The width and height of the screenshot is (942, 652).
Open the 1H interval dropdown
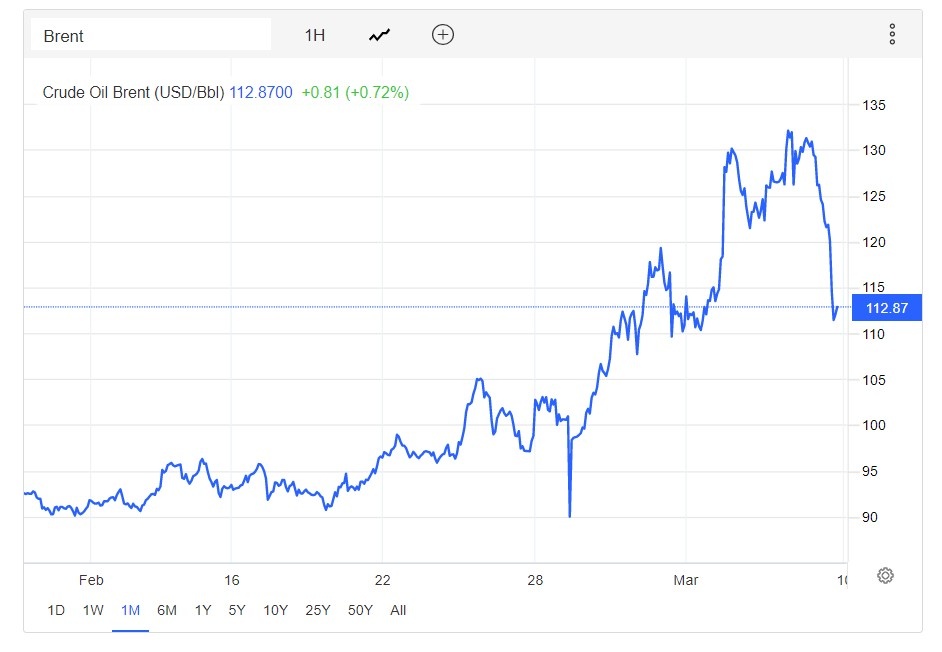(315, 35)
